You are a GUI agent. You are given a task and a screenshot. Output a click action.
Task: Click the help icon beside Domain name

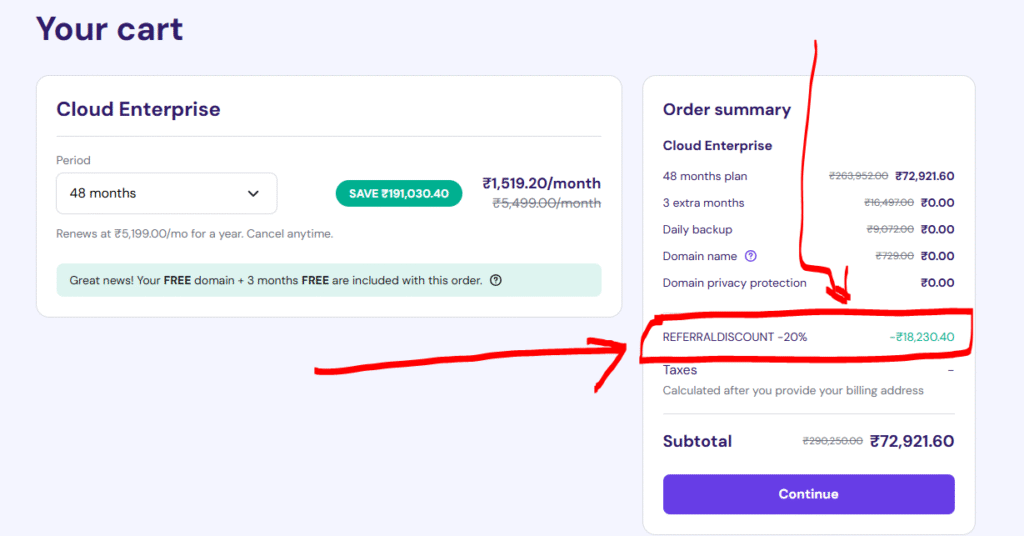coord(751,256)
